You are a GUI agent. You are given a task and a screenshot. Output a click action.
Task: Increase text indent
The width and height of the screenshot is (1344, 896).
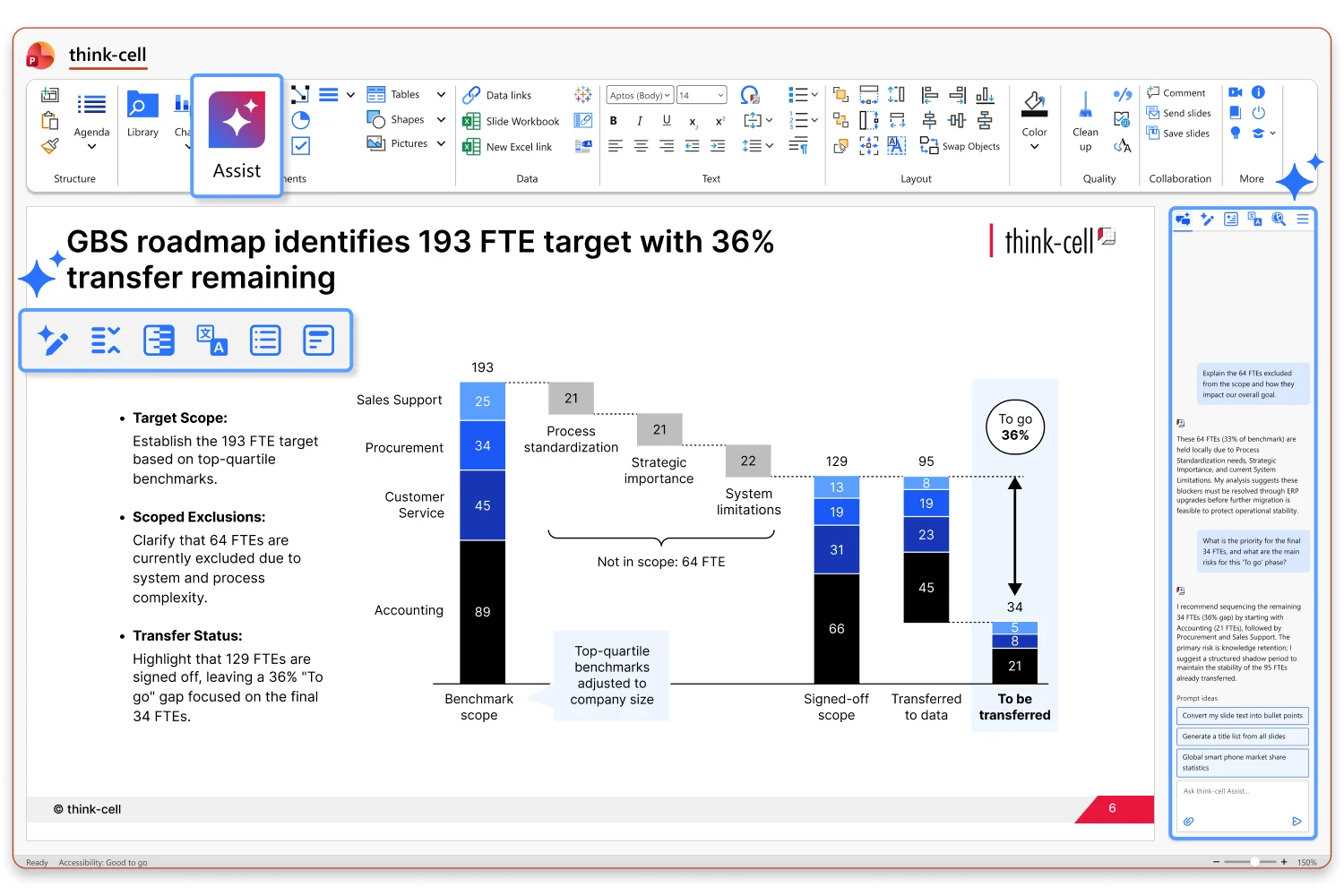(x=719, y=146)
